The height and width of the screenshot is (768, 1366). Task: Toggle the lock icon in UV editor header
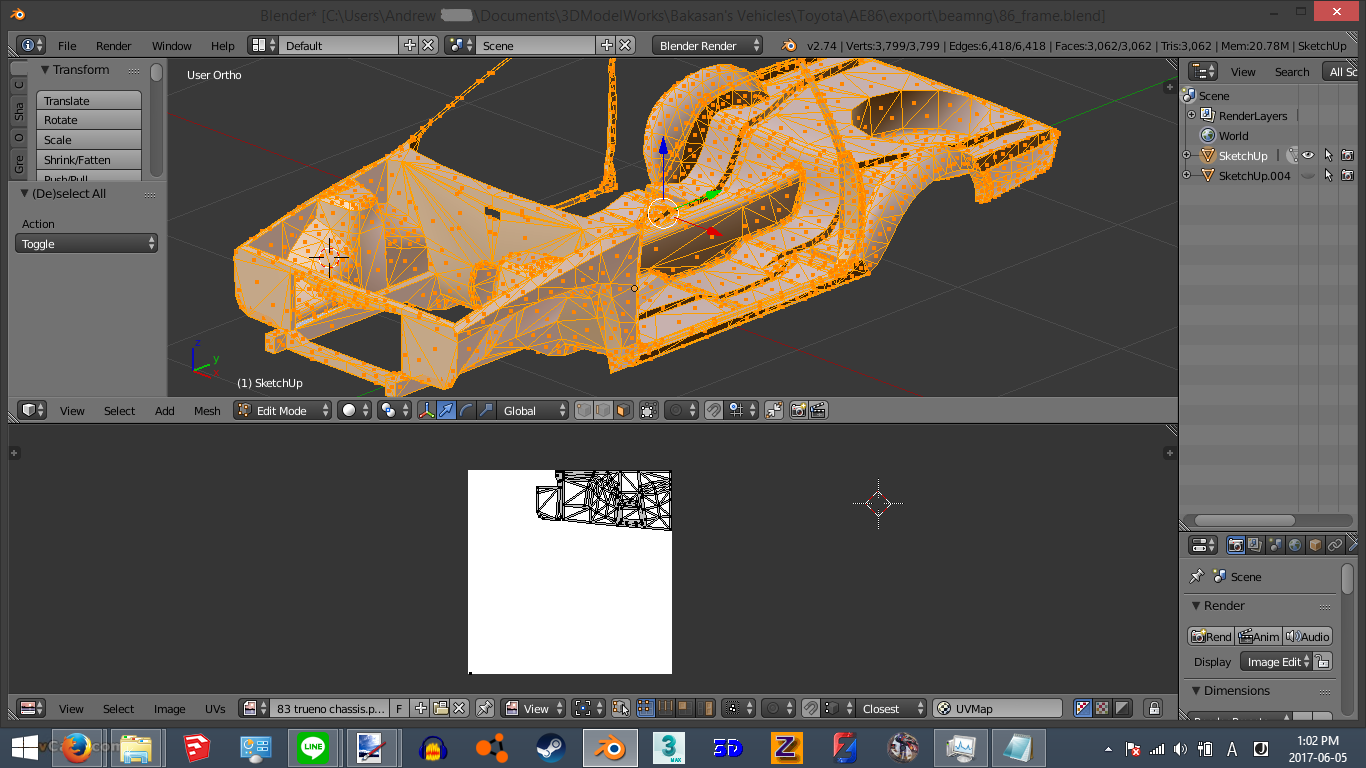[x=1154, y=709]
